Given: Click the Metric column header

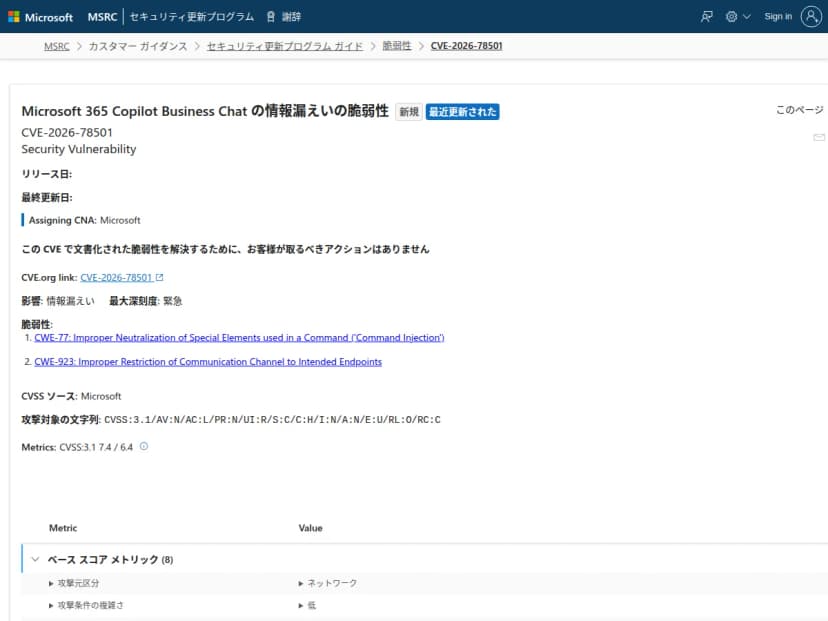Looking at the screenshot, I should click(63, 528).
